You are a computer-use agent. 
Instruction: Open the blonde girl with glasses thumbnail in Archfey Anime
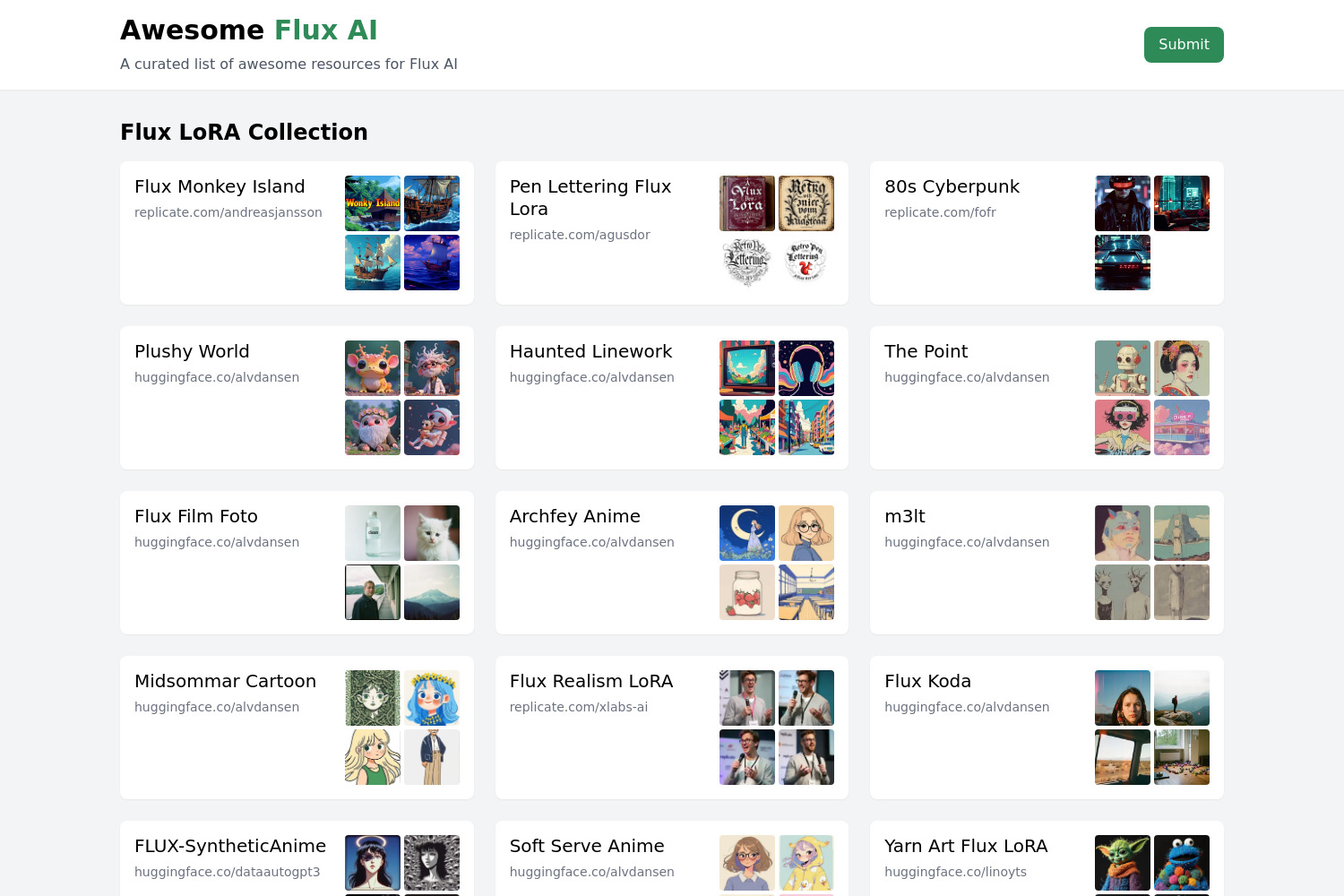[806, 533]
